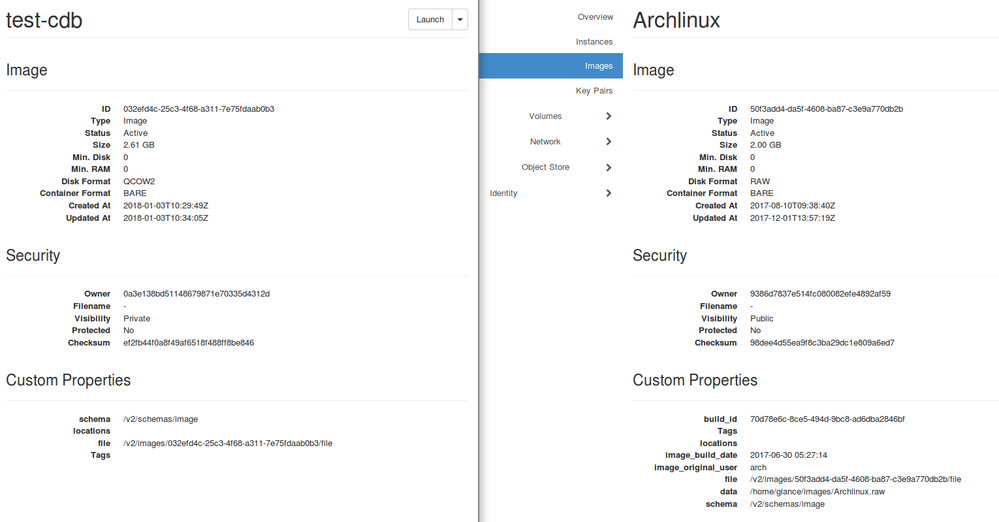Screen dimensions: 999x522
Task: Click the test-cdb page title
Action: click(x=44, y=20)
